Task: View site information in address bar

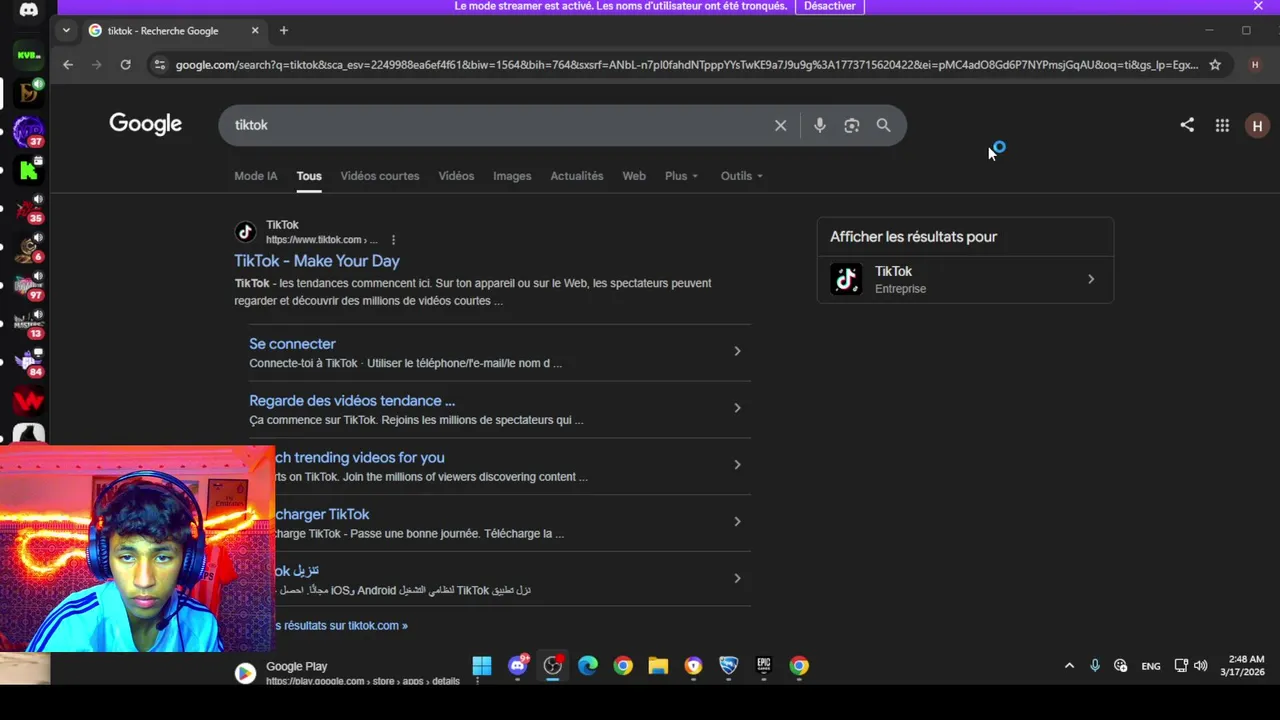Action: pyautogui.click(x=158, y=65)
